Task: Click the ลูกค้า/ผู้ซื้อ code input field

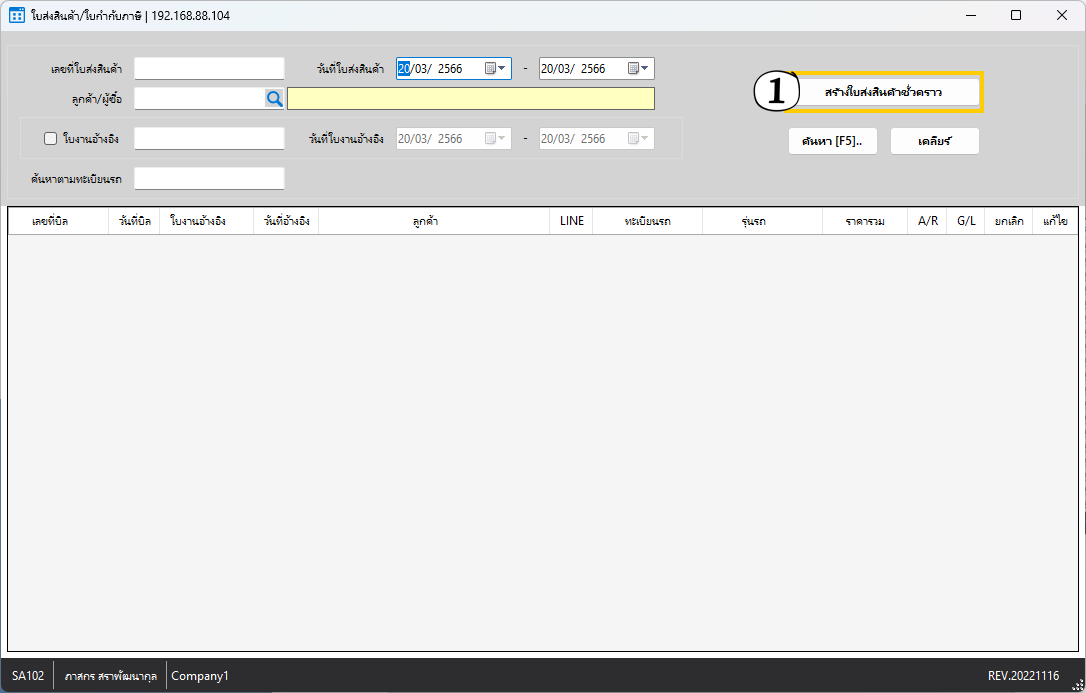Action: coord(198,98)
